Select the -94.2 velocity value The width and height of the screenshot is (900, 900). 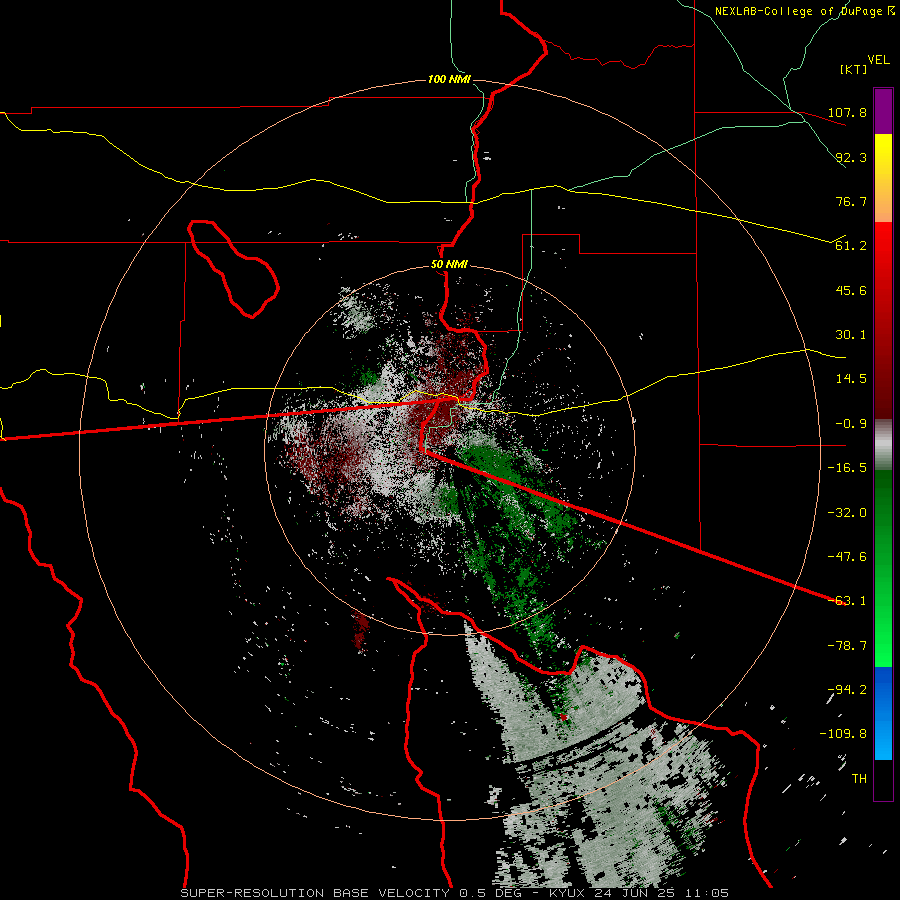(847, 690)
